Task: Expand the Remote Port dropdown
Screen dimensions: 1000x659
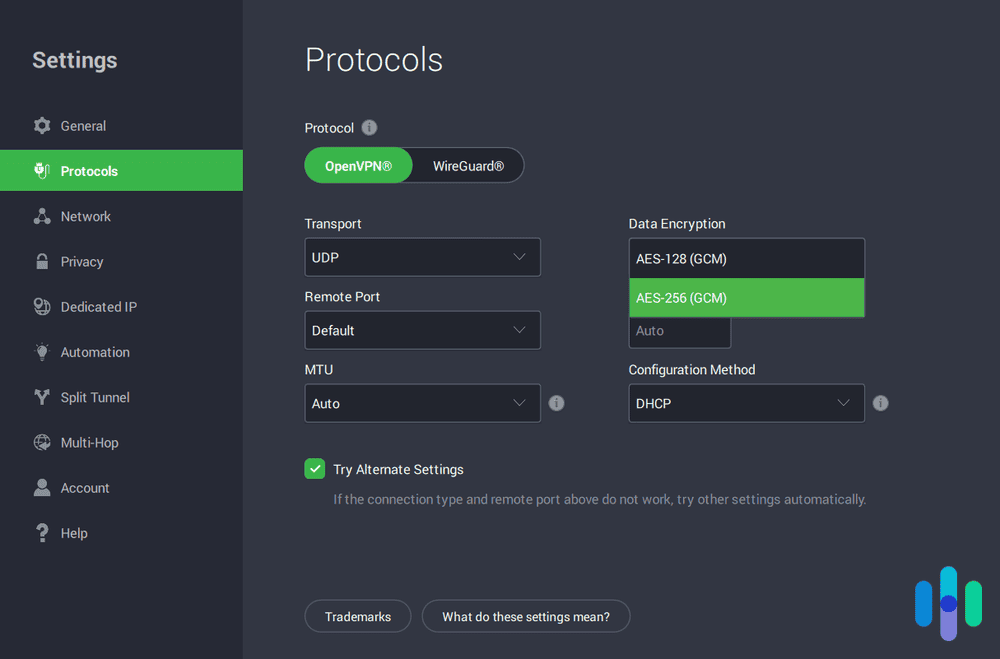Action: coord(422,330)
